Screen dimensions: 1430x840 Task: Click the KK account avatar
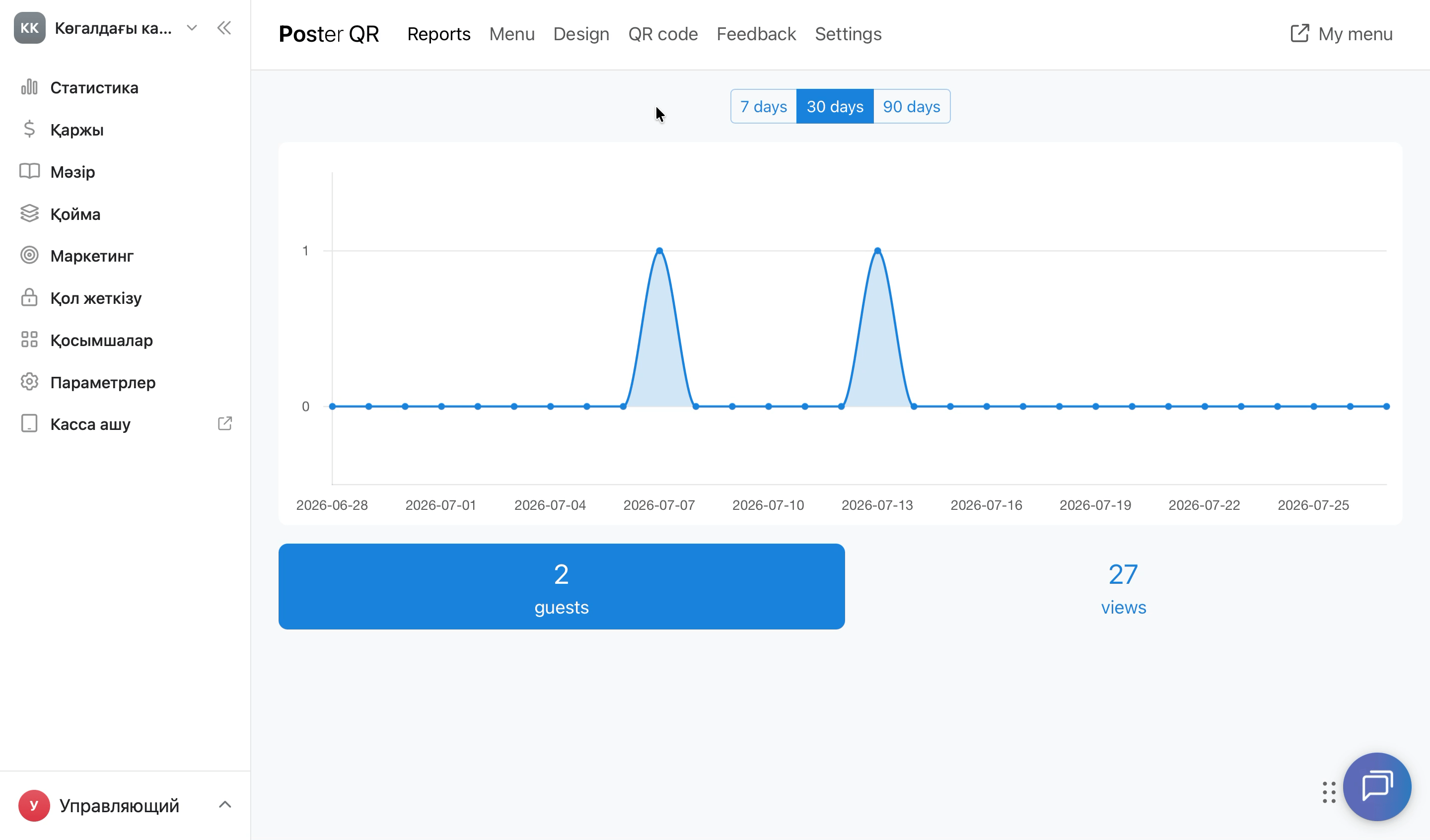pos(29,28)
